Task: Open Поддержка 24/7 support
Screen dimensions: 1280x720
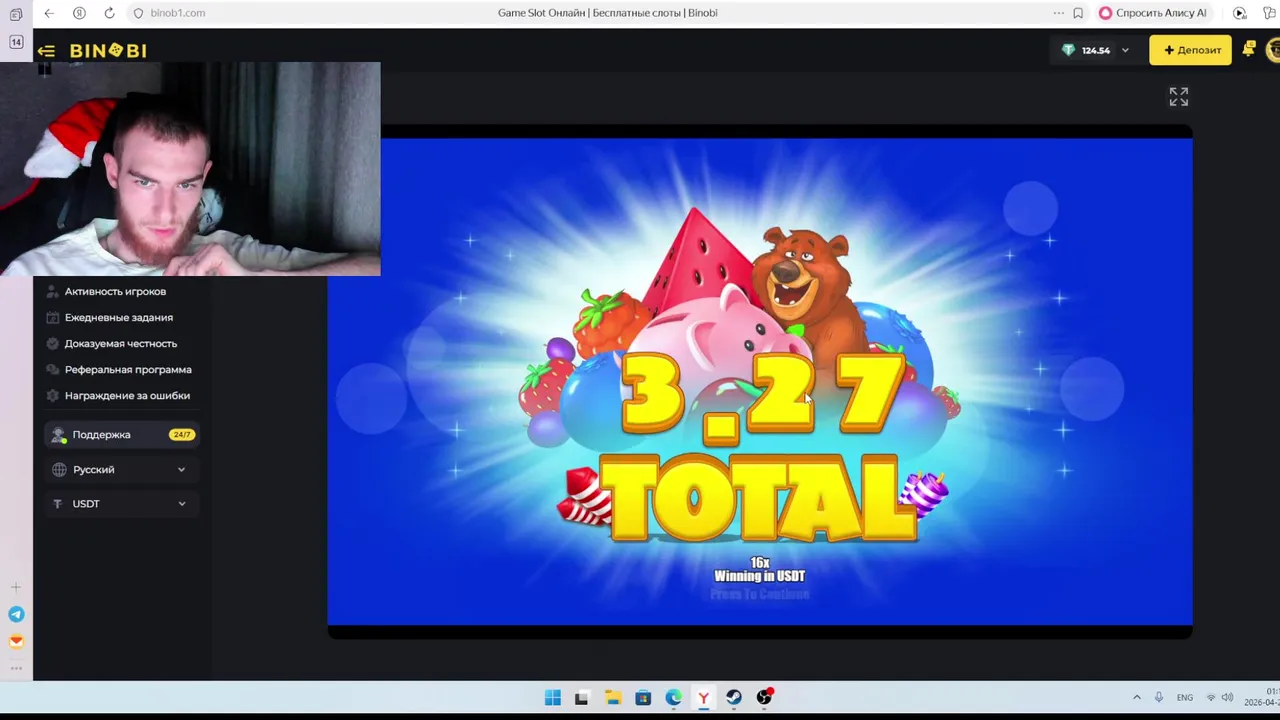Action: tap(121, 434)
